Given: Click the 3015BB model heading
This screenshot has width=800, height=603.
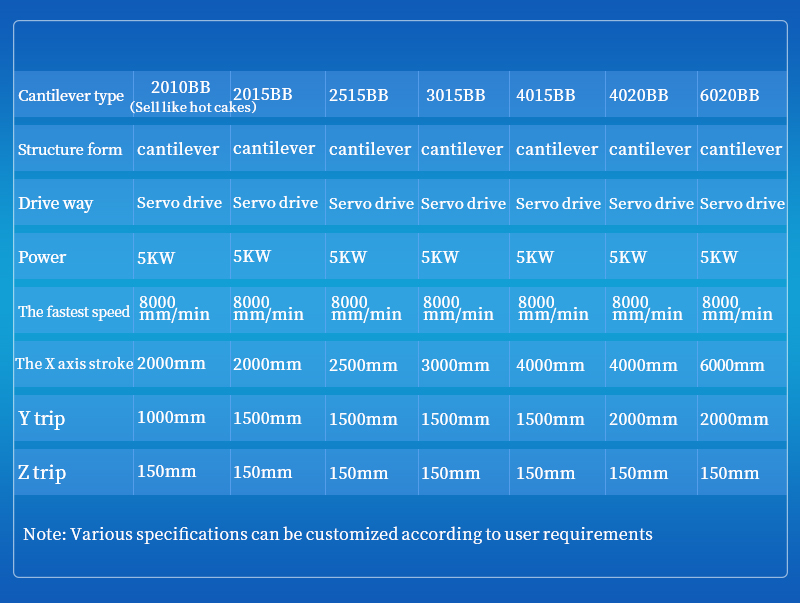Looking at the screenshot, I should [456, 95].
